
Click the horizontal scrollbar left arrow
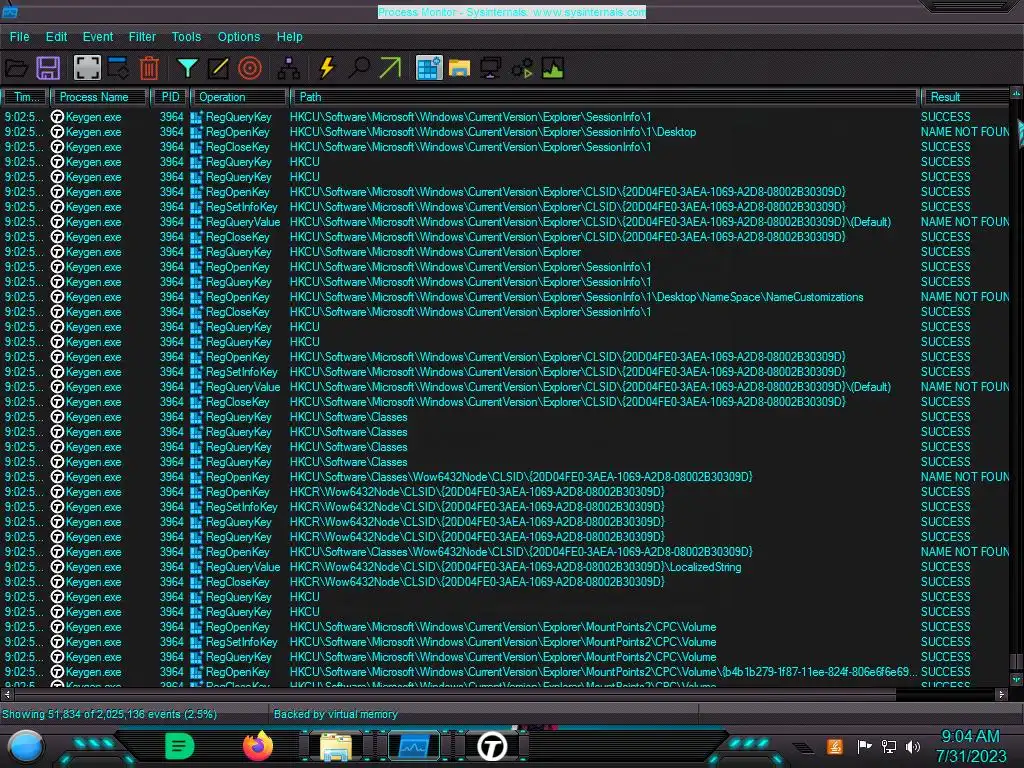[7, 695]
